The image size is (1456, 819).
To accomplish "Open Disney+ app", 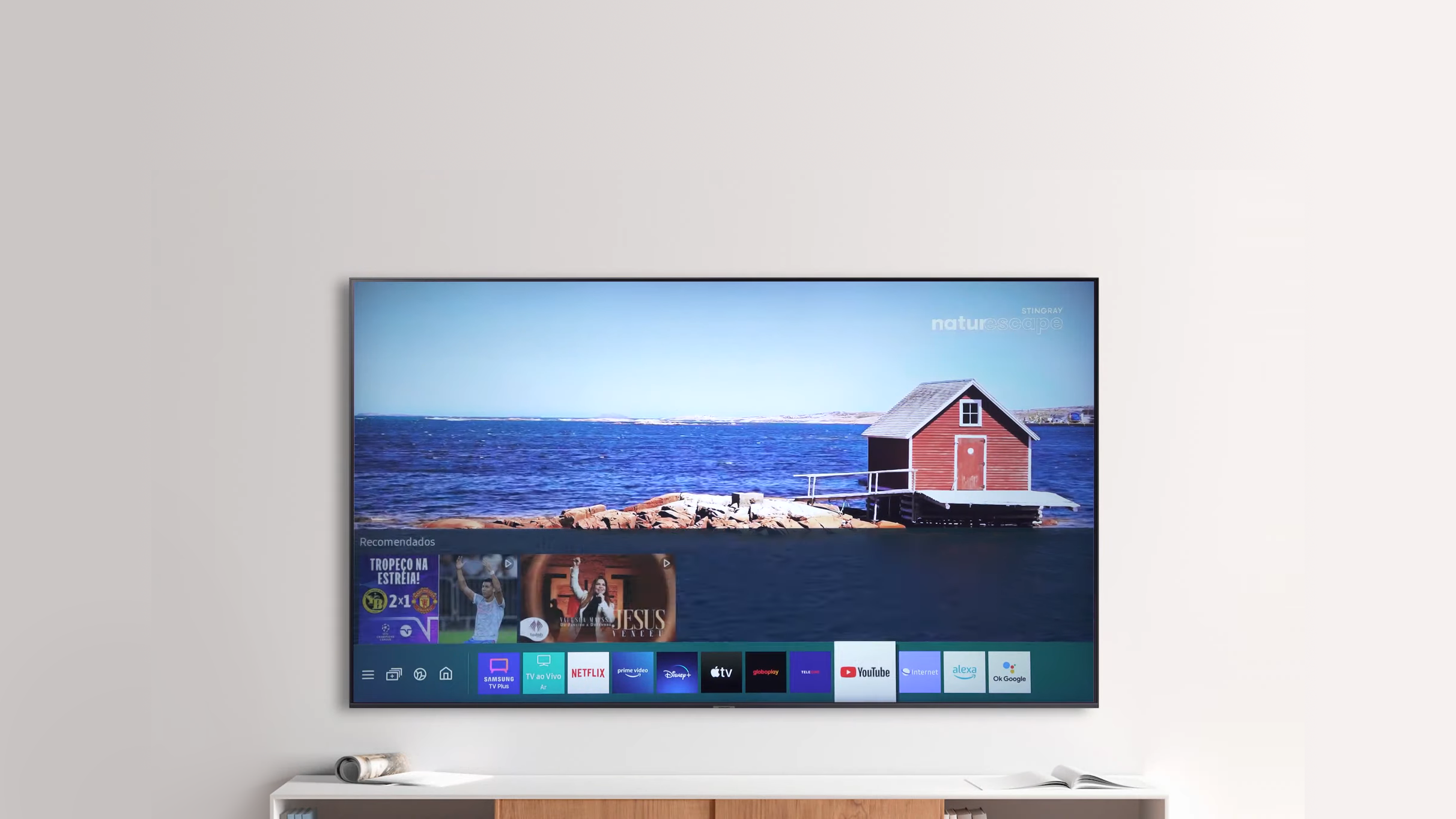I will click(x=676, y=671).
